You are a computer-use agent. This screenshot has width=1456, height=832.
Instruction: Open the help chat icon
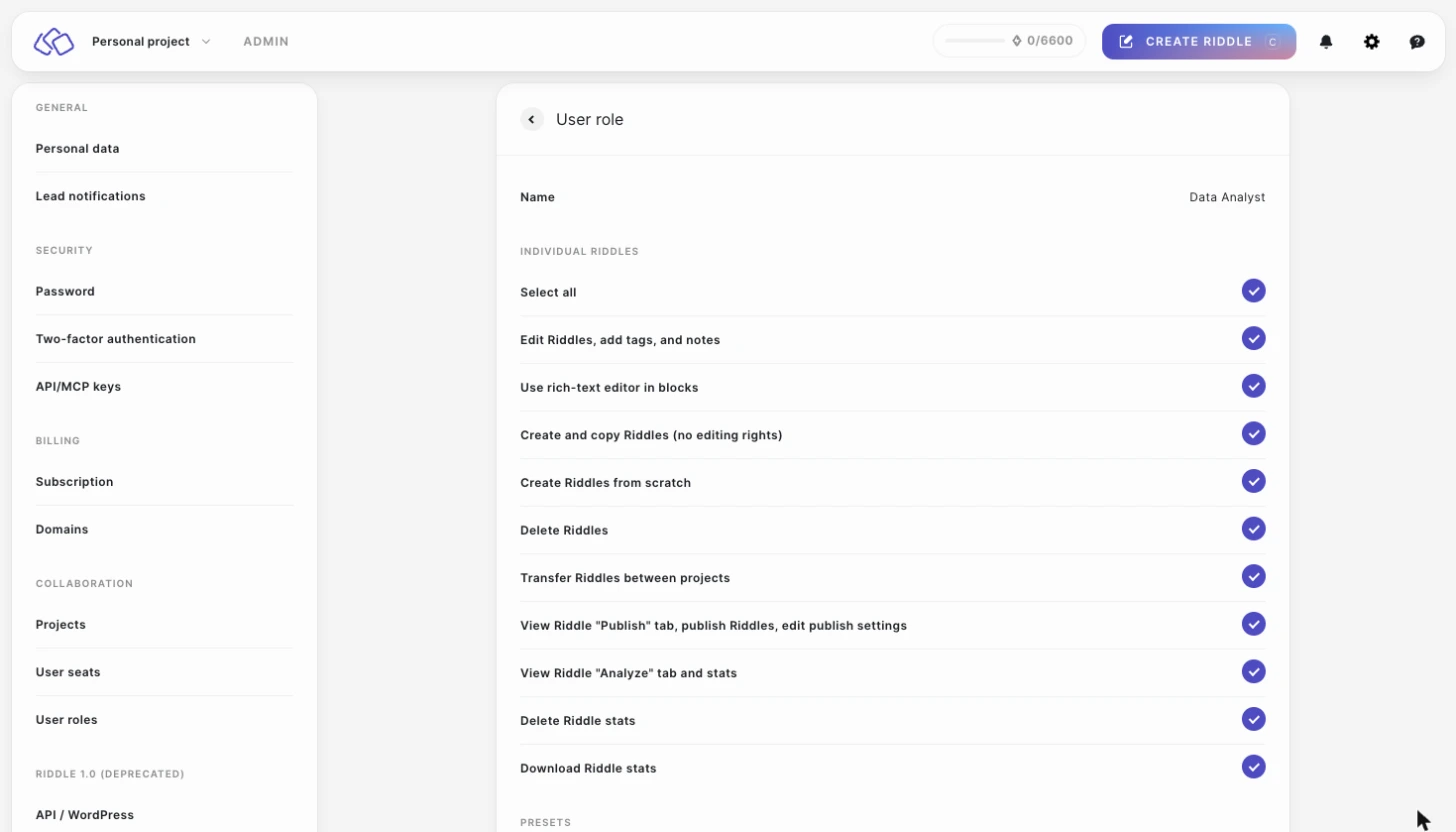pos(1417,42)
